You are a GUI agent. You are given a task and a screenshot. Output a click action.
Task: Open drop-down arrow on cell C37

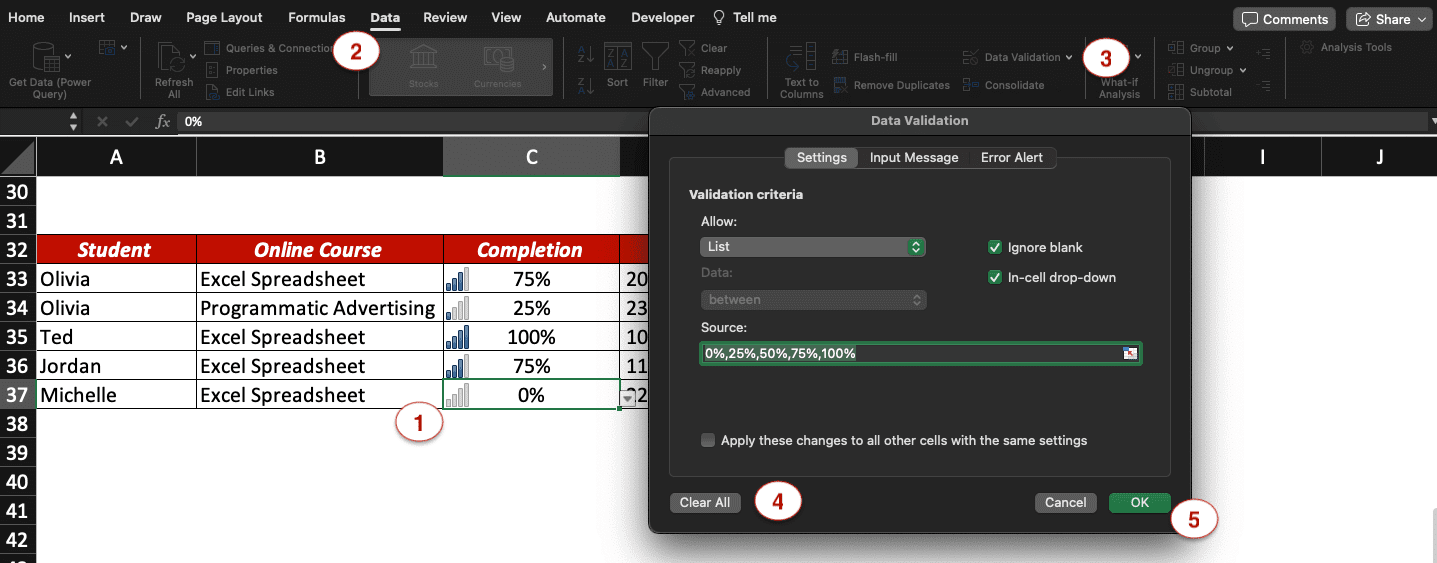coord(628,397)
